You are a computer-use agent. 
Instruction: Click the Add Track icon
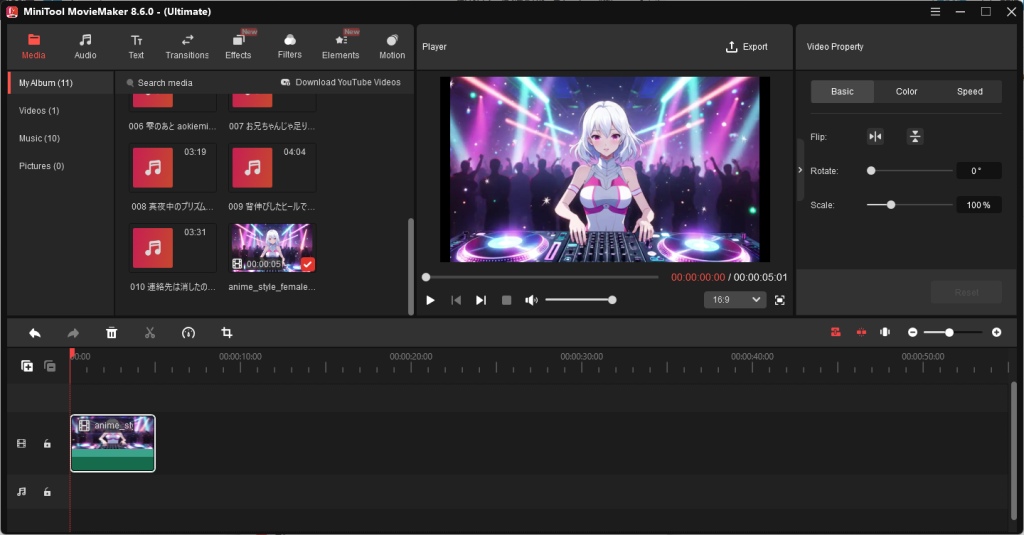27,366
